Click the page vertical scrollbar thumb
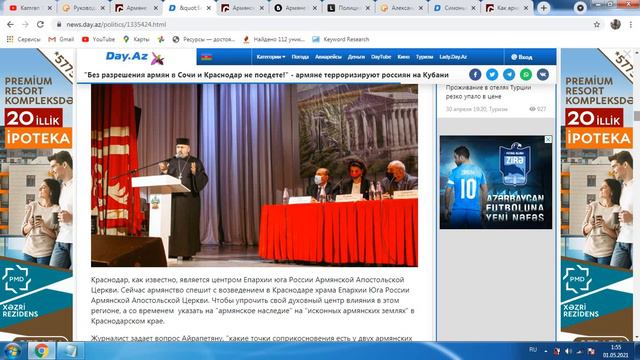This screenshot has width=640, height=360. (636, 115)
